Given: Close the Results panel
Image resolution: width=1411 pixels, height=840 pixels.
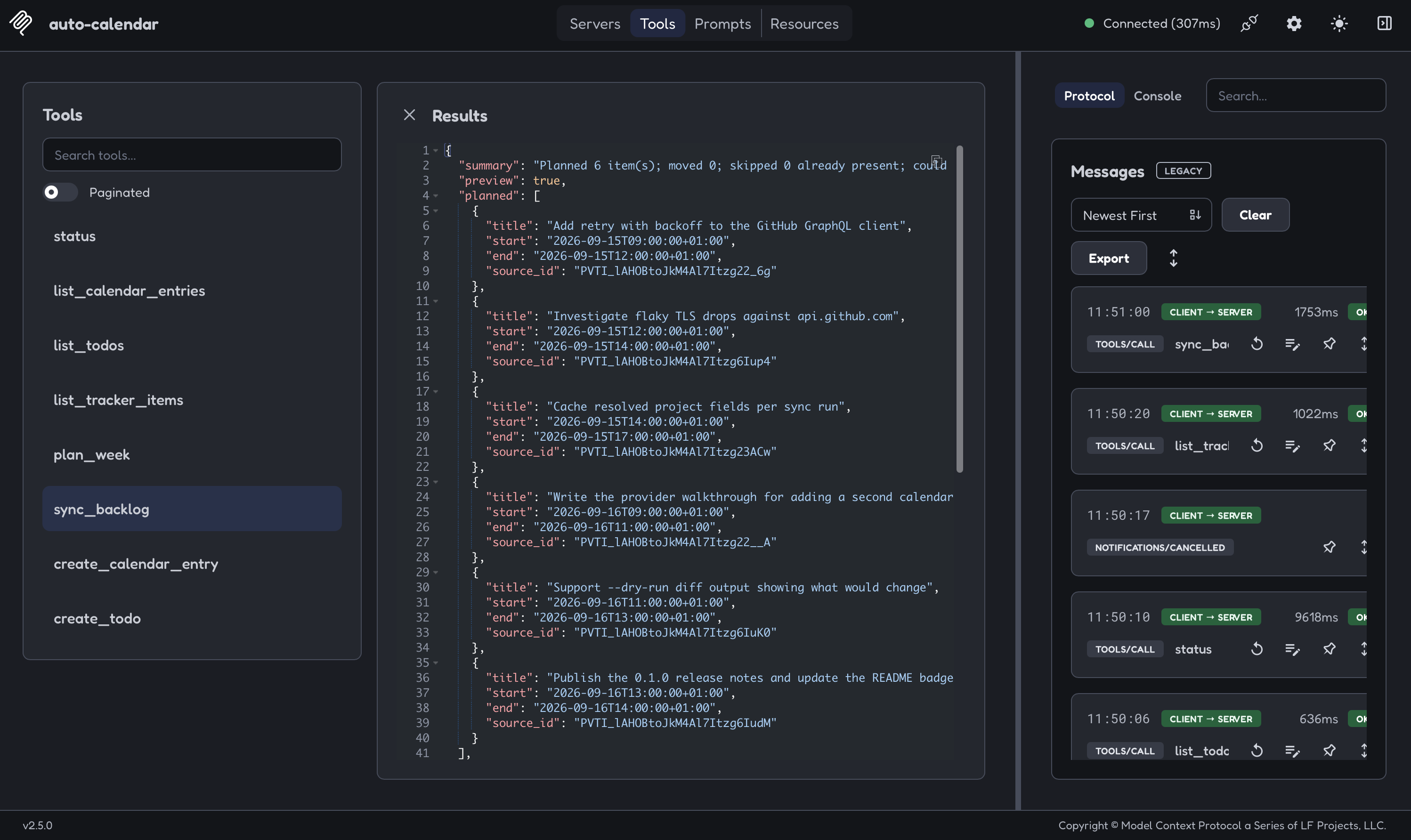Looking at the screenshot, I should (409, 115).
